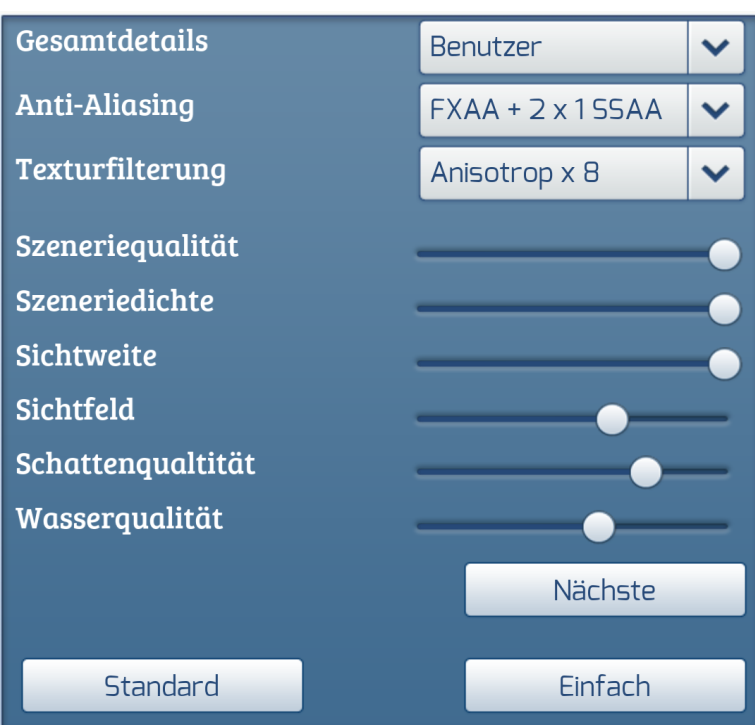Viewport: 755px width, 725px height.
Task: Open the Gesamtdetails dropdown arrow
Action: (717, 48)
